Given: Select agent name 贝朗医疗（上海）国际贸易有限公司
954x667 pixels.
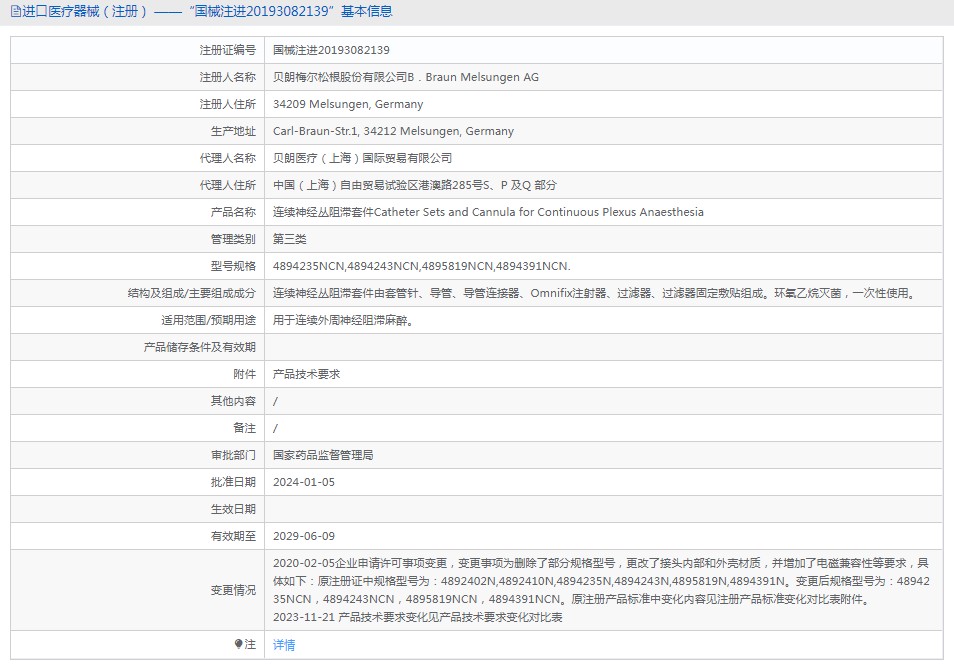Looking at the screenshot, I should tap(363, 158).
